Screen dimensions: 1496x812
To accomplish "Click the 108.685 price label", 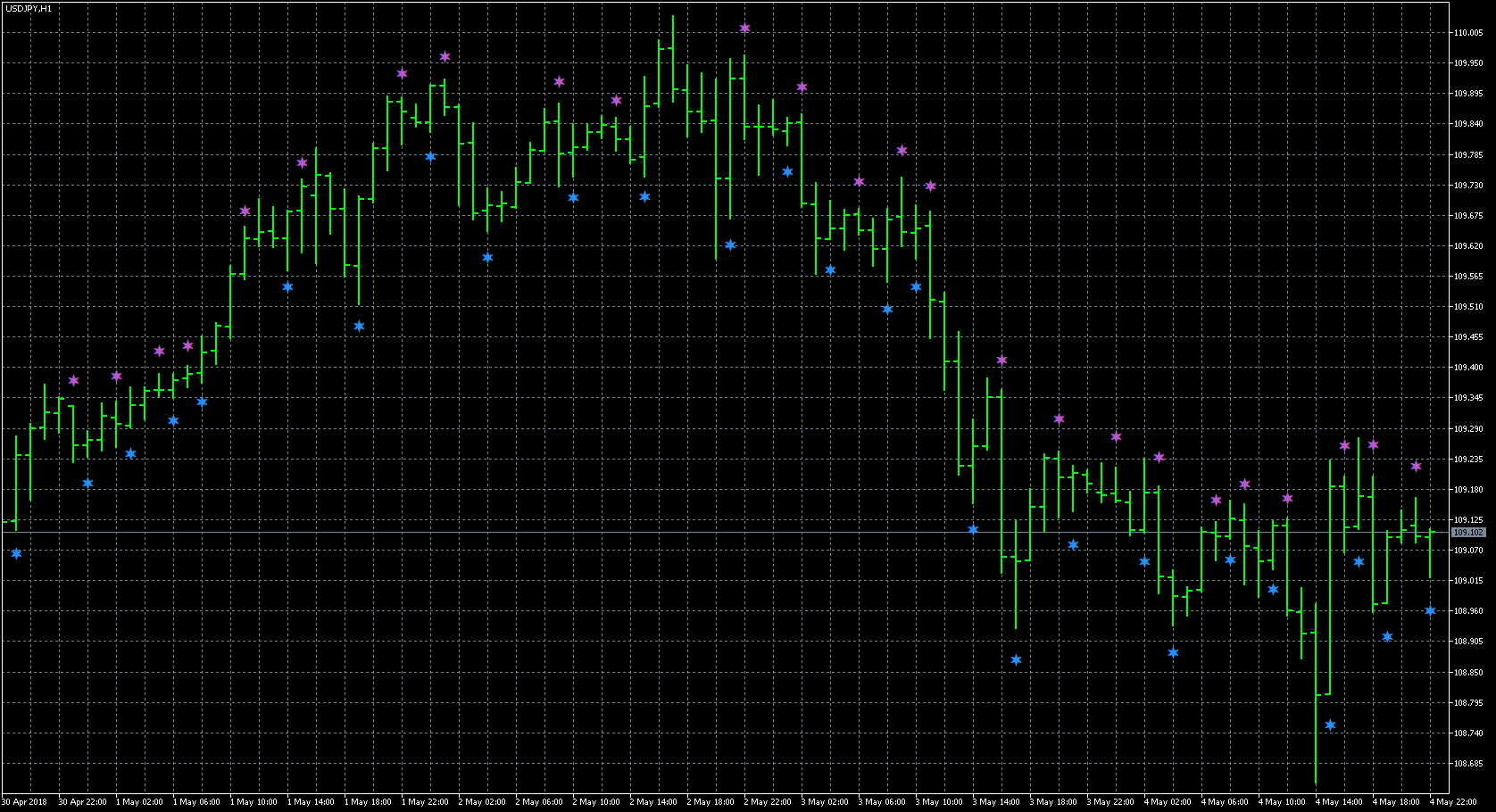I will coord(1468,764).
